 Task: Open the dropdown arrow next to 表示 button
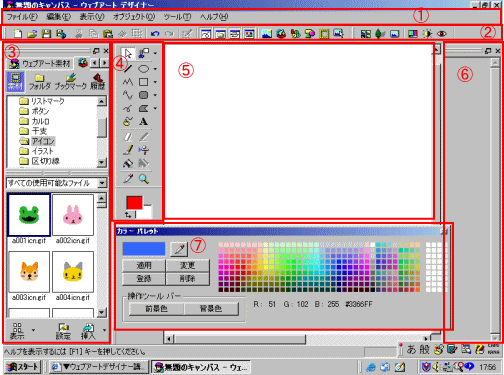[33, 330]
